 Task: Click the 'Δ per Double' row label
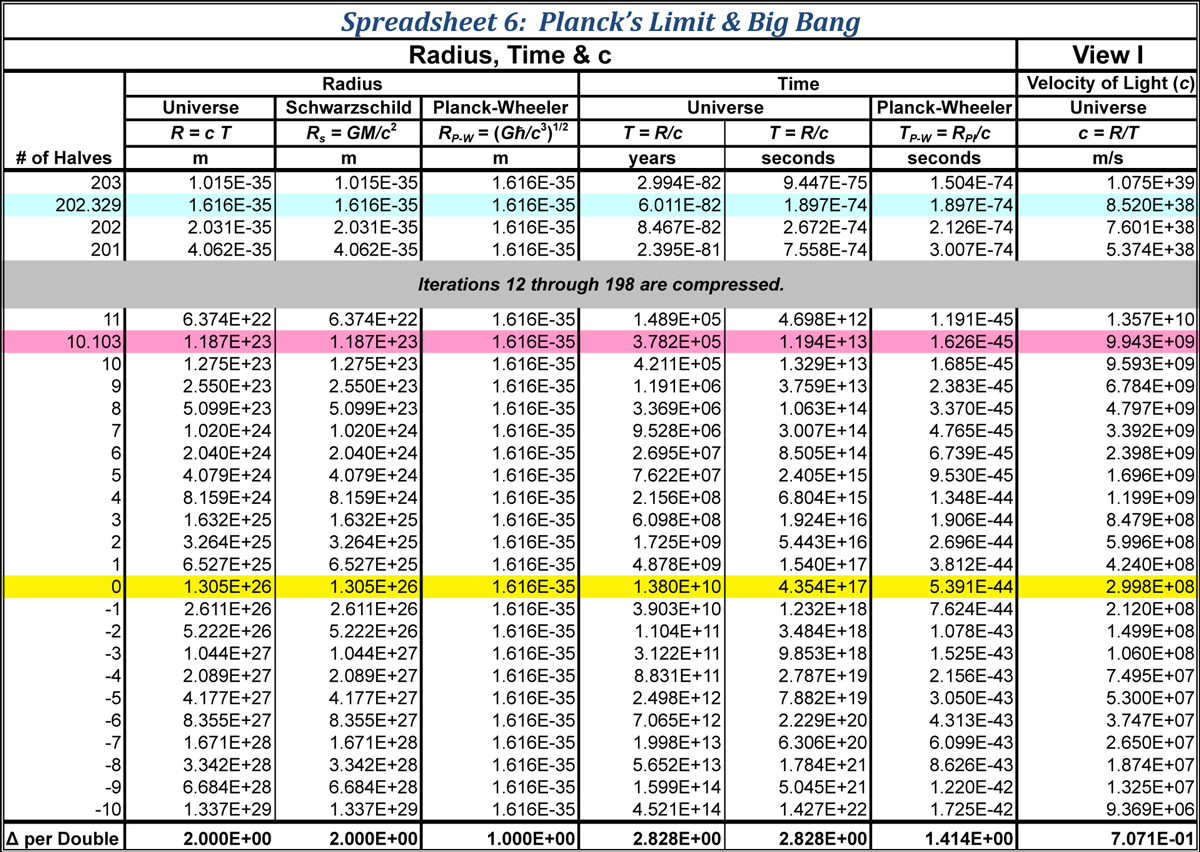(65, 837)
